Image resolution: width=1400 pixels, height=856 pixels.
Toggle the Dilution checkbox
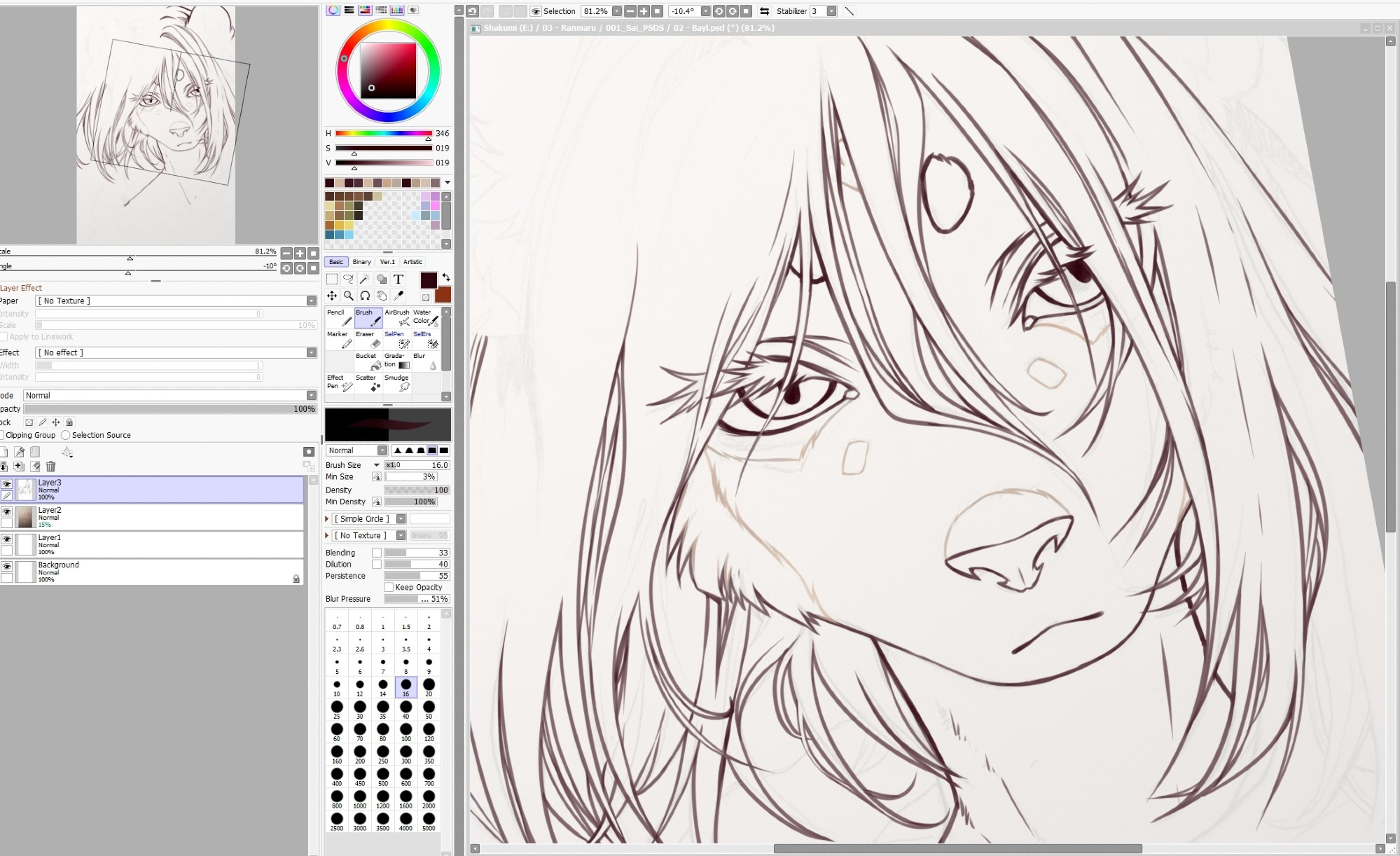click(x=377, y=564)
